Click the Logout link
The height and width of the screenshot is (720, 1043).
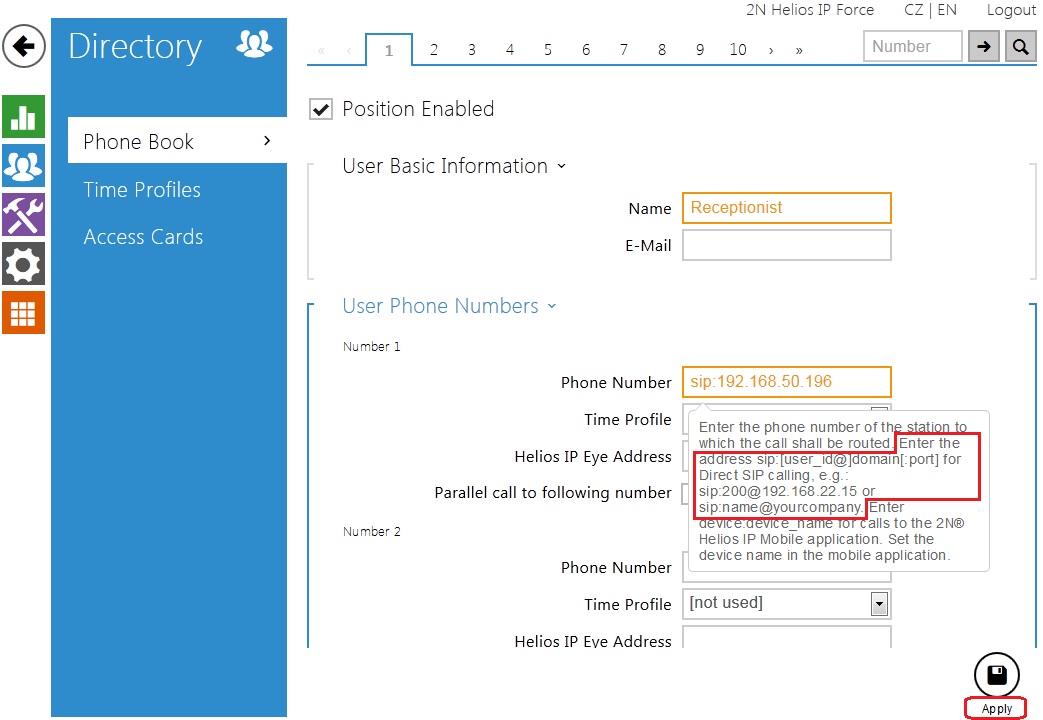coord(1010,10)
